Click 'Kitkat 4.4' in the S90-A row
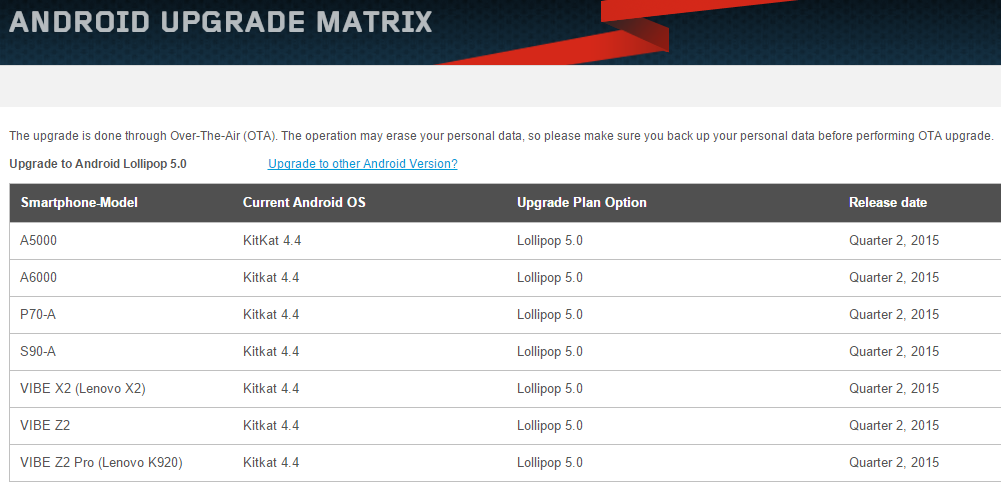This screenshot has width=1001, height=490. click(x=271, y=352)
